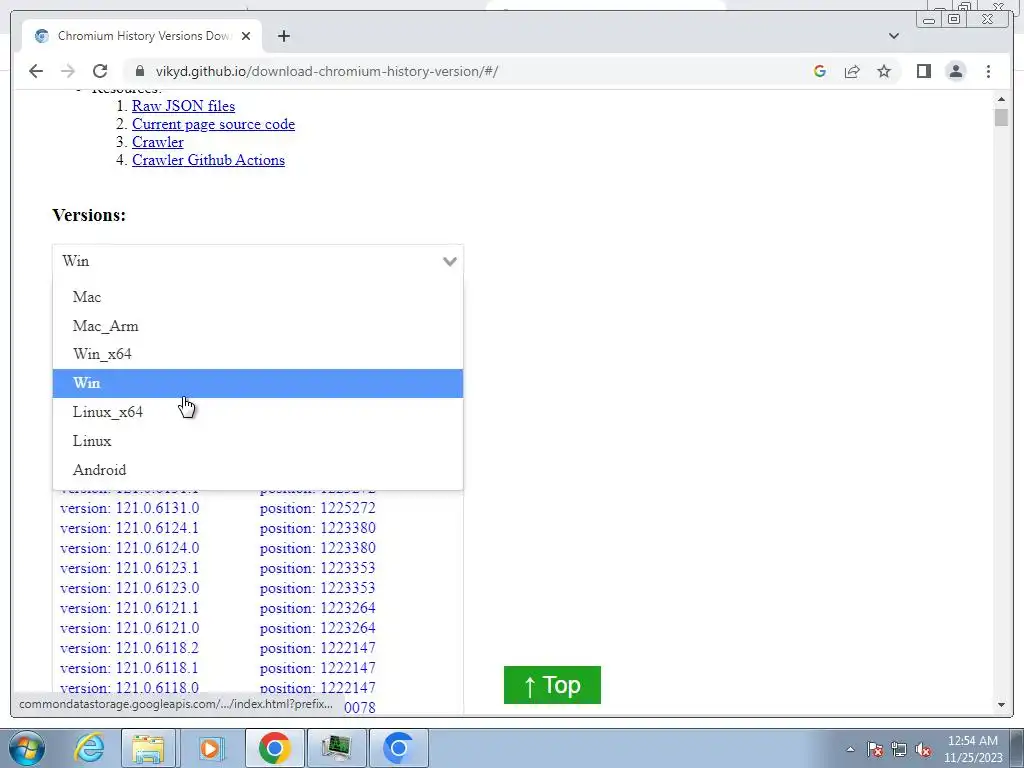View site information lock icon
Viewport: 1024px width, 768px height.
pyautogui.click(x=140, y=71)
